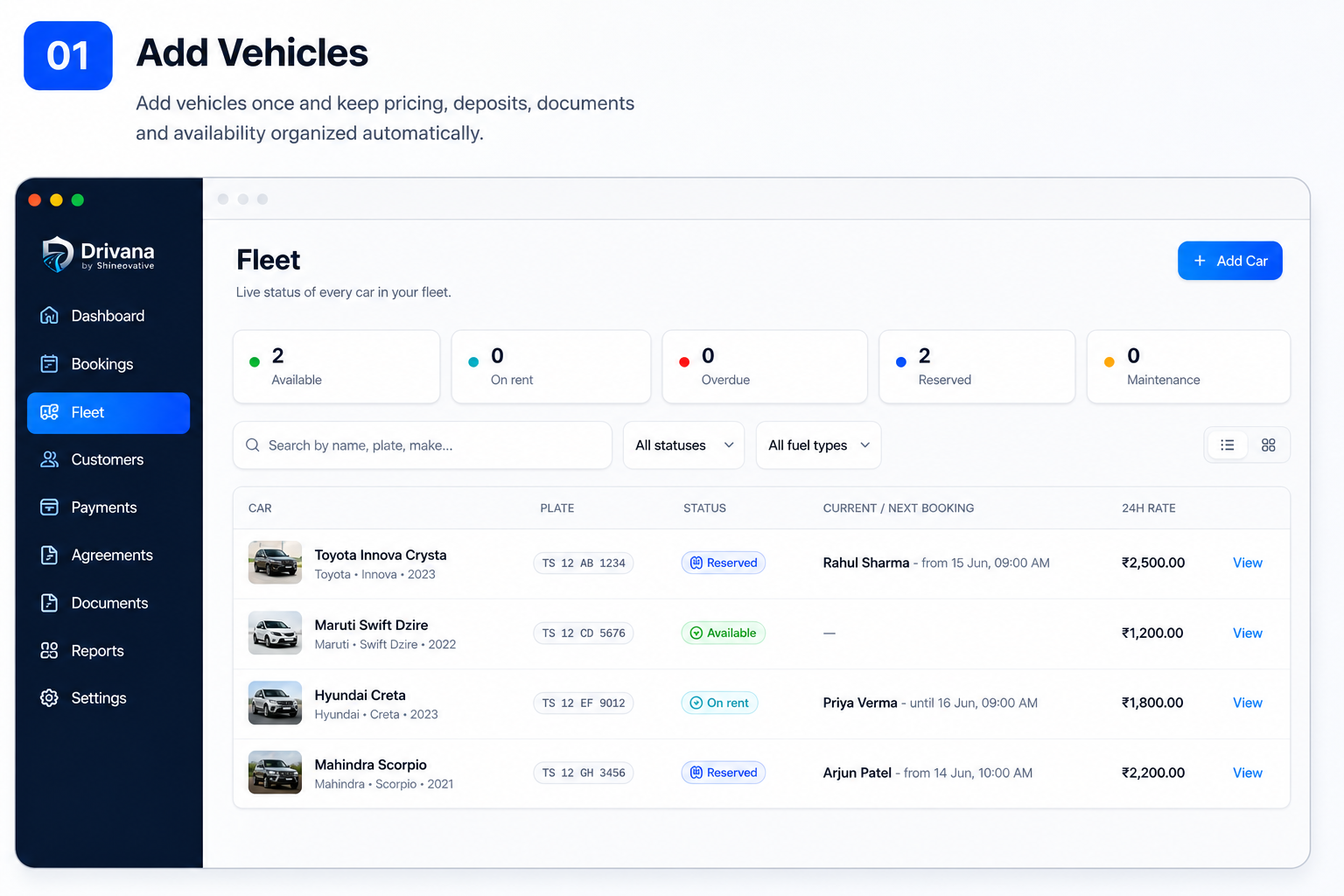Image resolution: width=1344 pixels, height=896 pixels.
Task: Click the ₹1,800.00 rate
Action: tap(1152, 703)
